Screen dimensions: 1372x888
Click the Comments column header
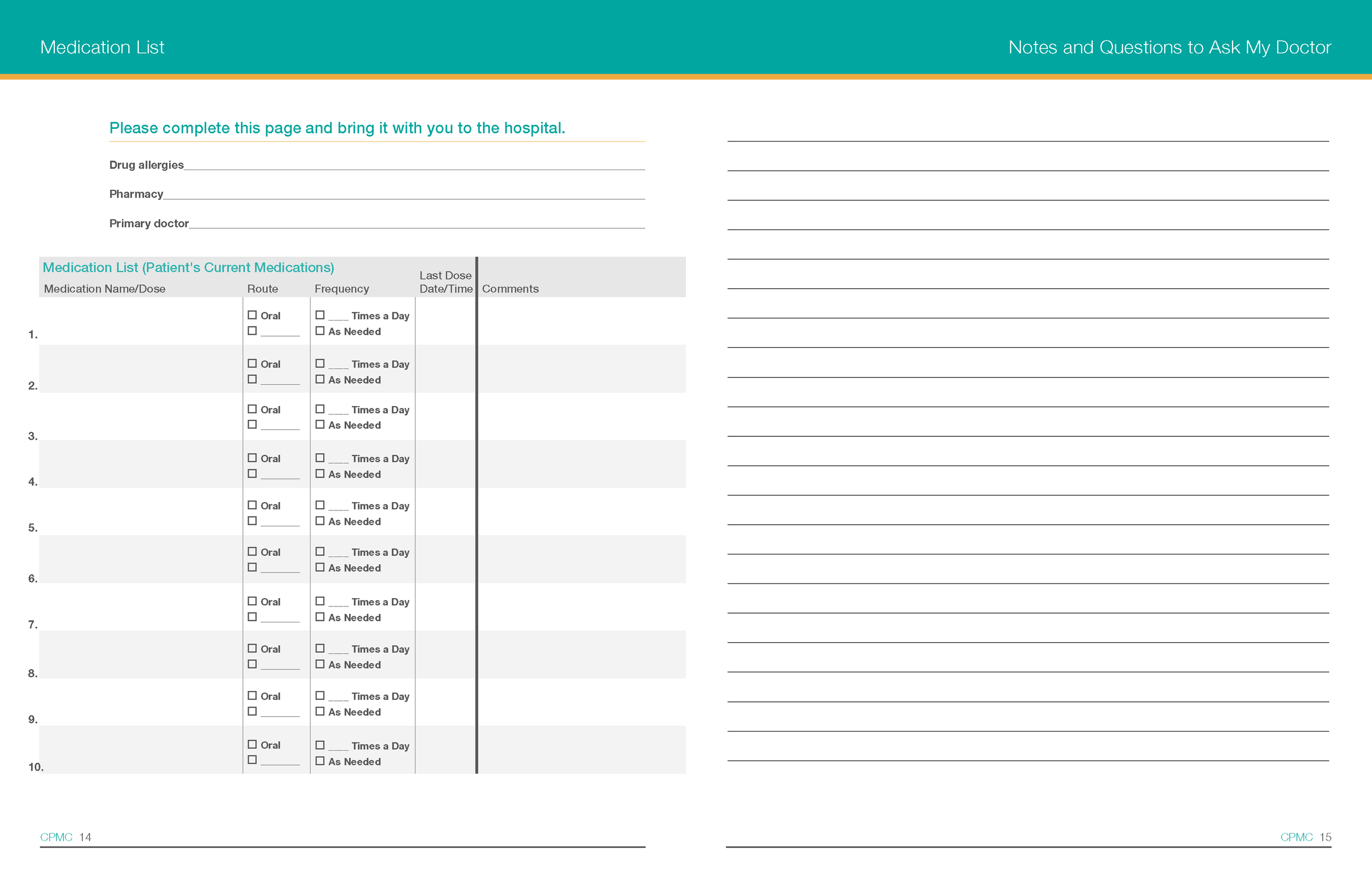pyautogui.click(x=510, y=289)
